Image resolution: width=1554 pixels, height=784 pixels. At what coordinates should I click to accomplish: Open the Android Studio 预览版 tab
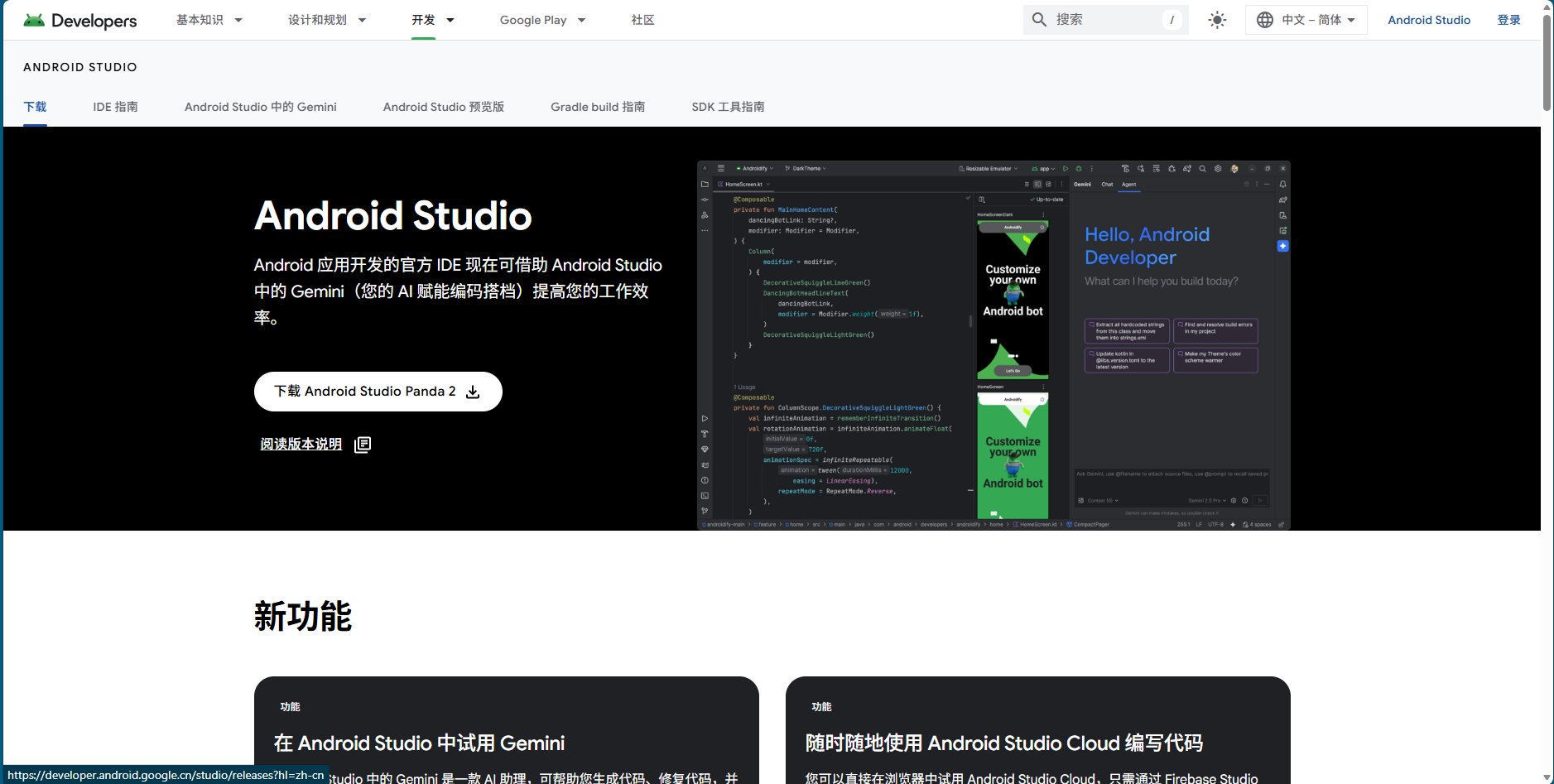point(444,107)
